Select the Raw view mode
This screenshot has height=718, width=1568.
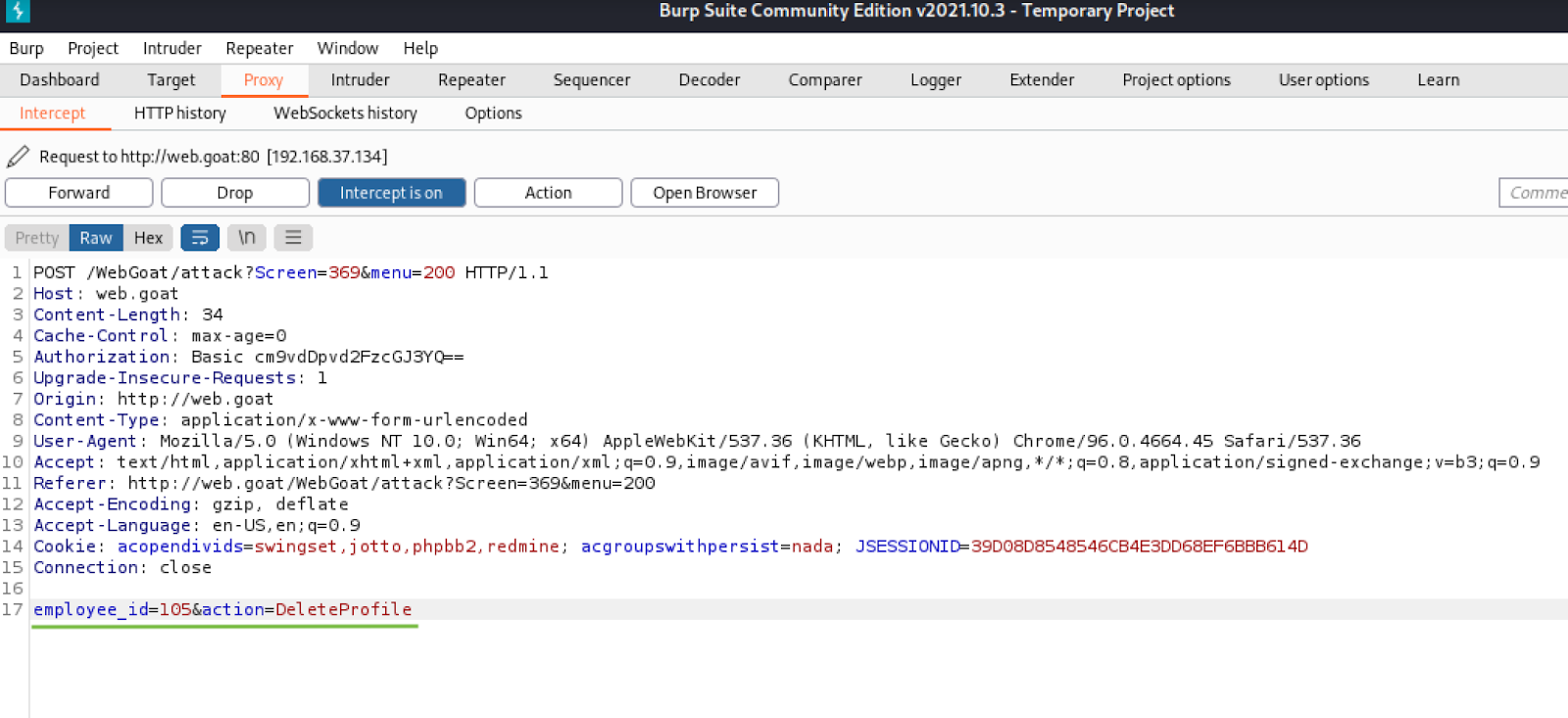point(96,238)
